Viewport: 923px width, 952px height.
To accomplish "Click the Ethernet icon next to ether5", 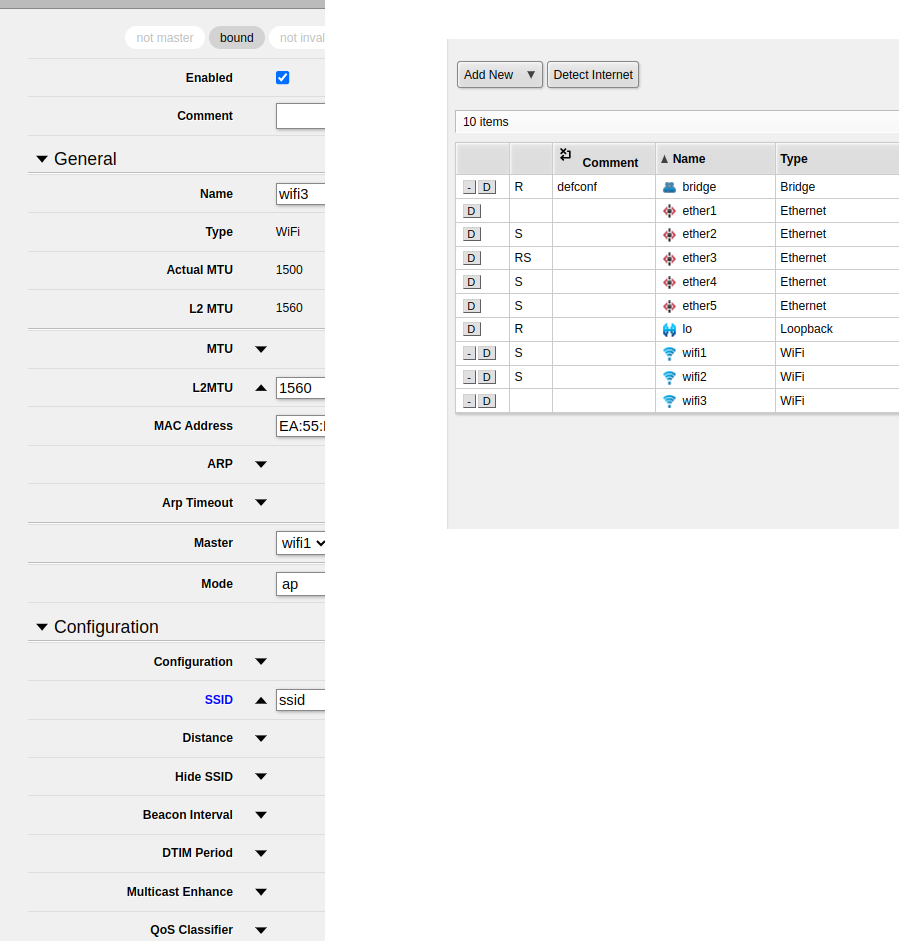I will [667, 305].
